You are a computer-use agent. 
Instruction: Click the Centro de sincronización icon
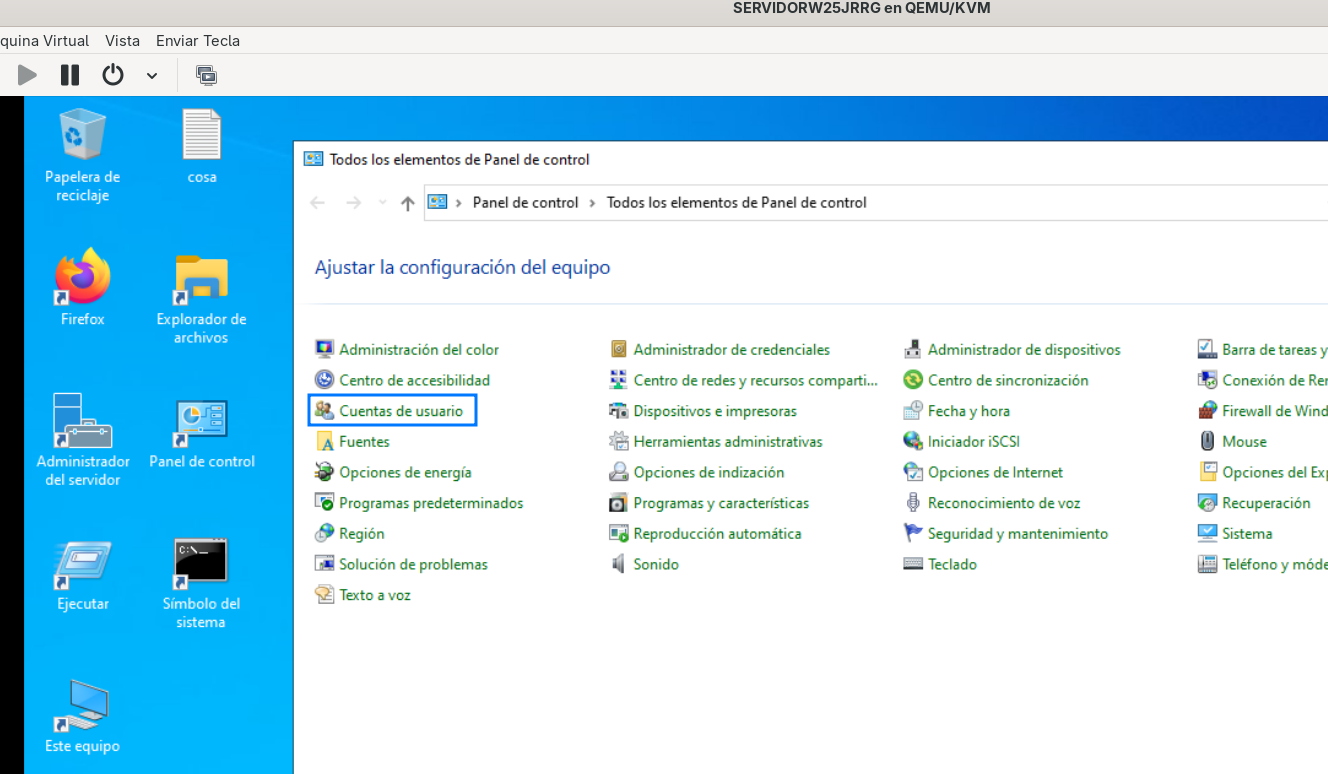coord(912,380)
